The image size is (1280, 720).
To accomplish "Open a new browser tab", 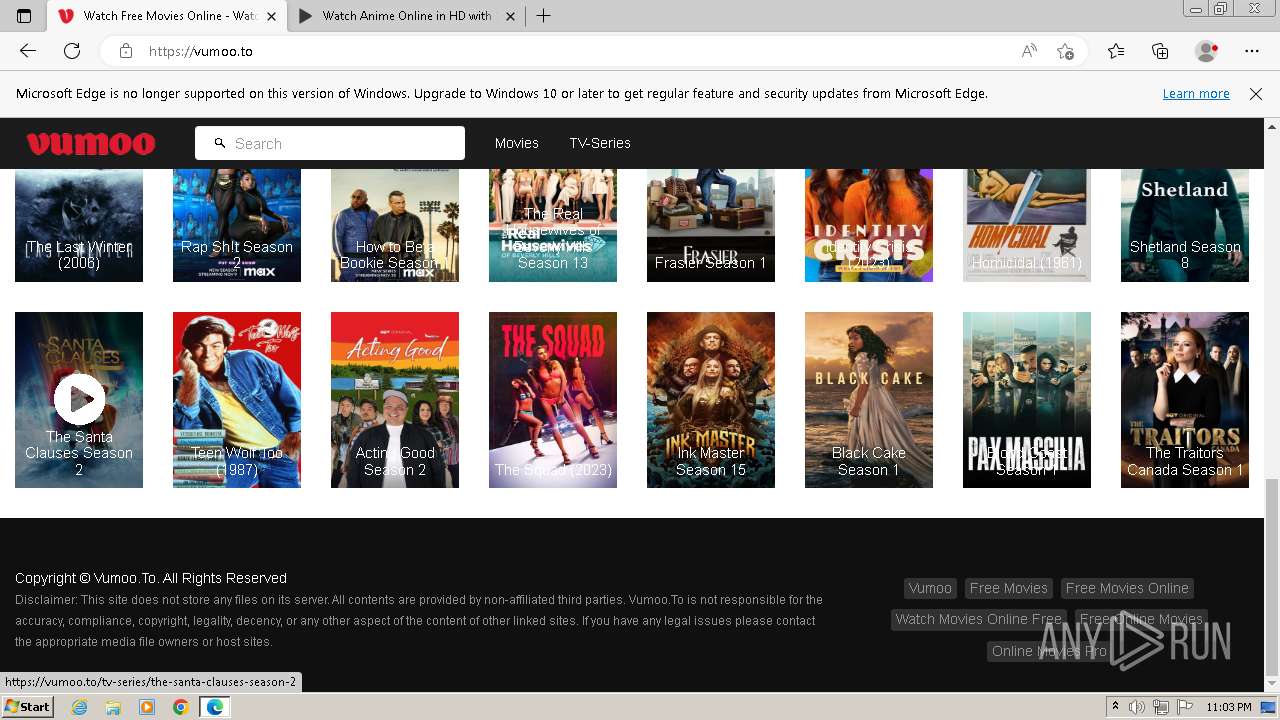I will tap(543, 16).
